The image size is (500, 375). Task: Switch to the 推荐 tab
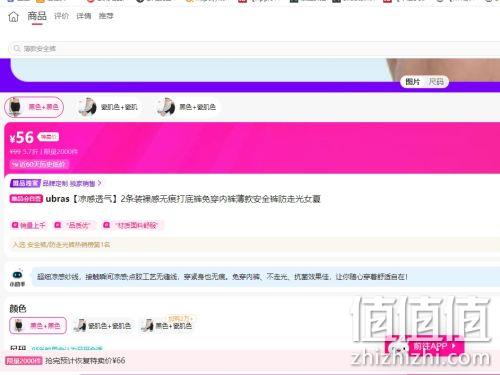click(x=106, y=16)
